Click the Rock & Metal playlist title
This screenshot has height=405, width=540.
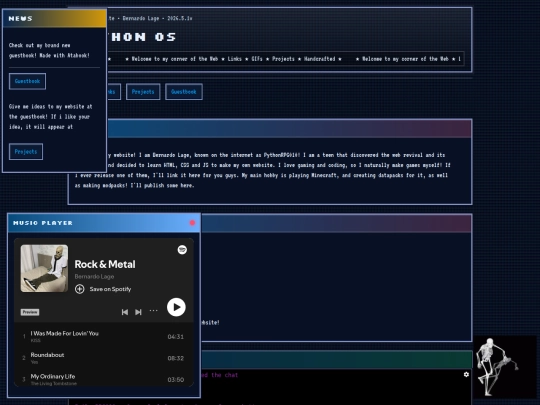(105, 264)
